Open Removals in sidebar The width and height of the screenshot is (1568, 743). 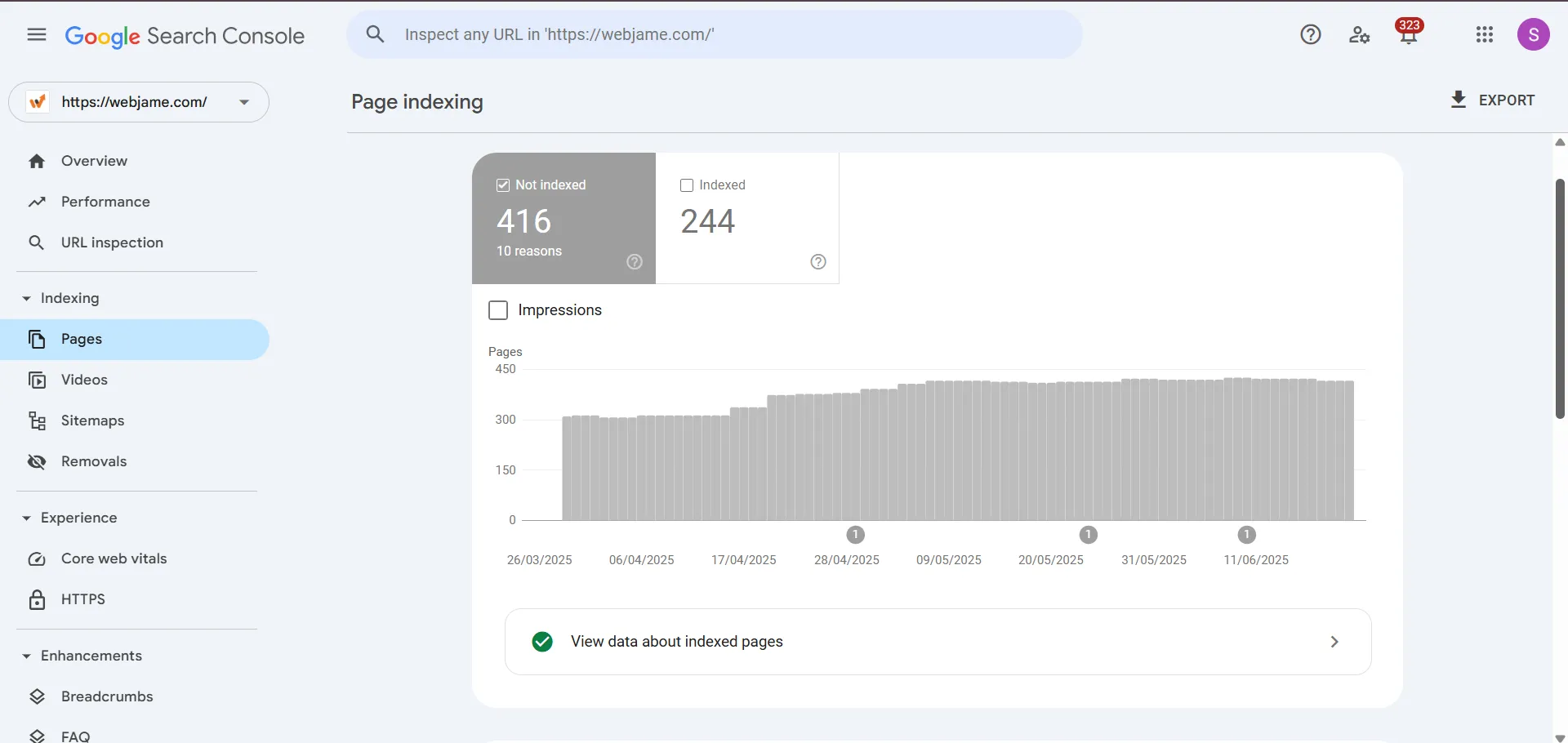click(135, 461)
